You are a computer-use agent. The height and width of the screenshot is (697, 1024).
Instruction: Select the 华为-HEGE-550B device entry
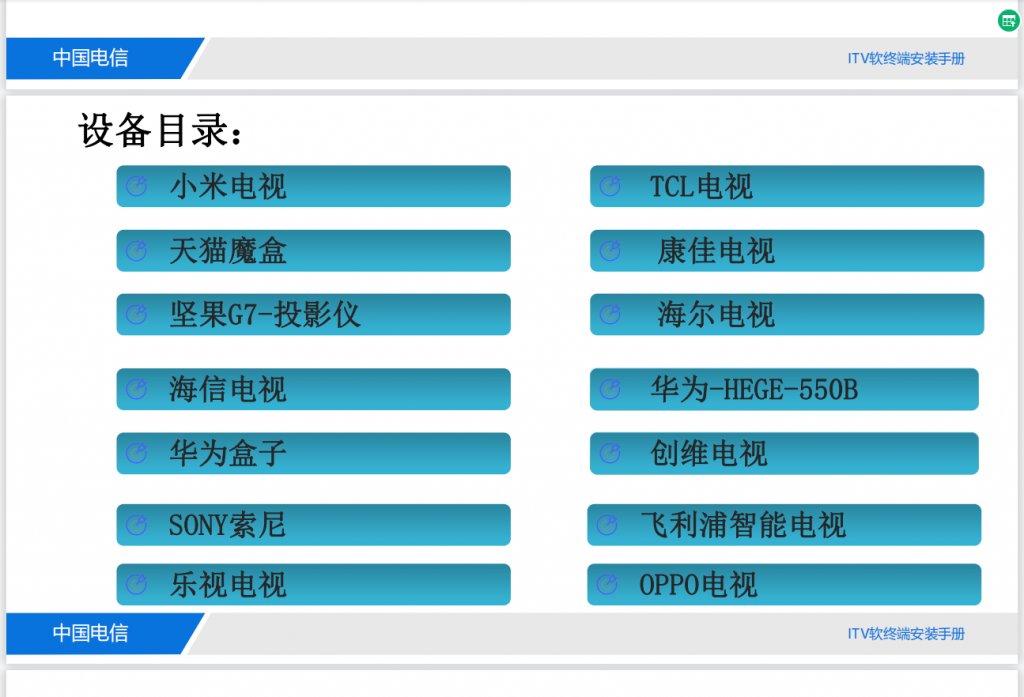pyautogui.click(x=786, y=389)
